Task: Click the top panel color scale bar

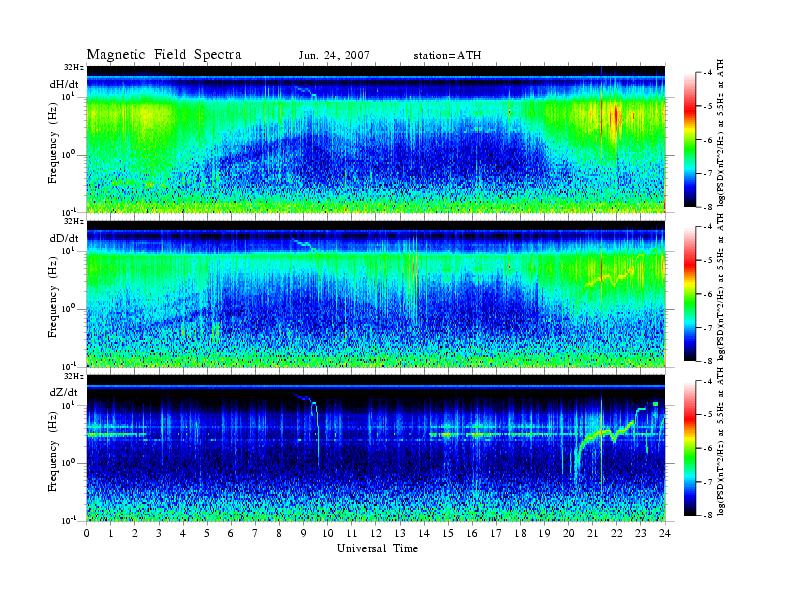Action: coord(690,140)
